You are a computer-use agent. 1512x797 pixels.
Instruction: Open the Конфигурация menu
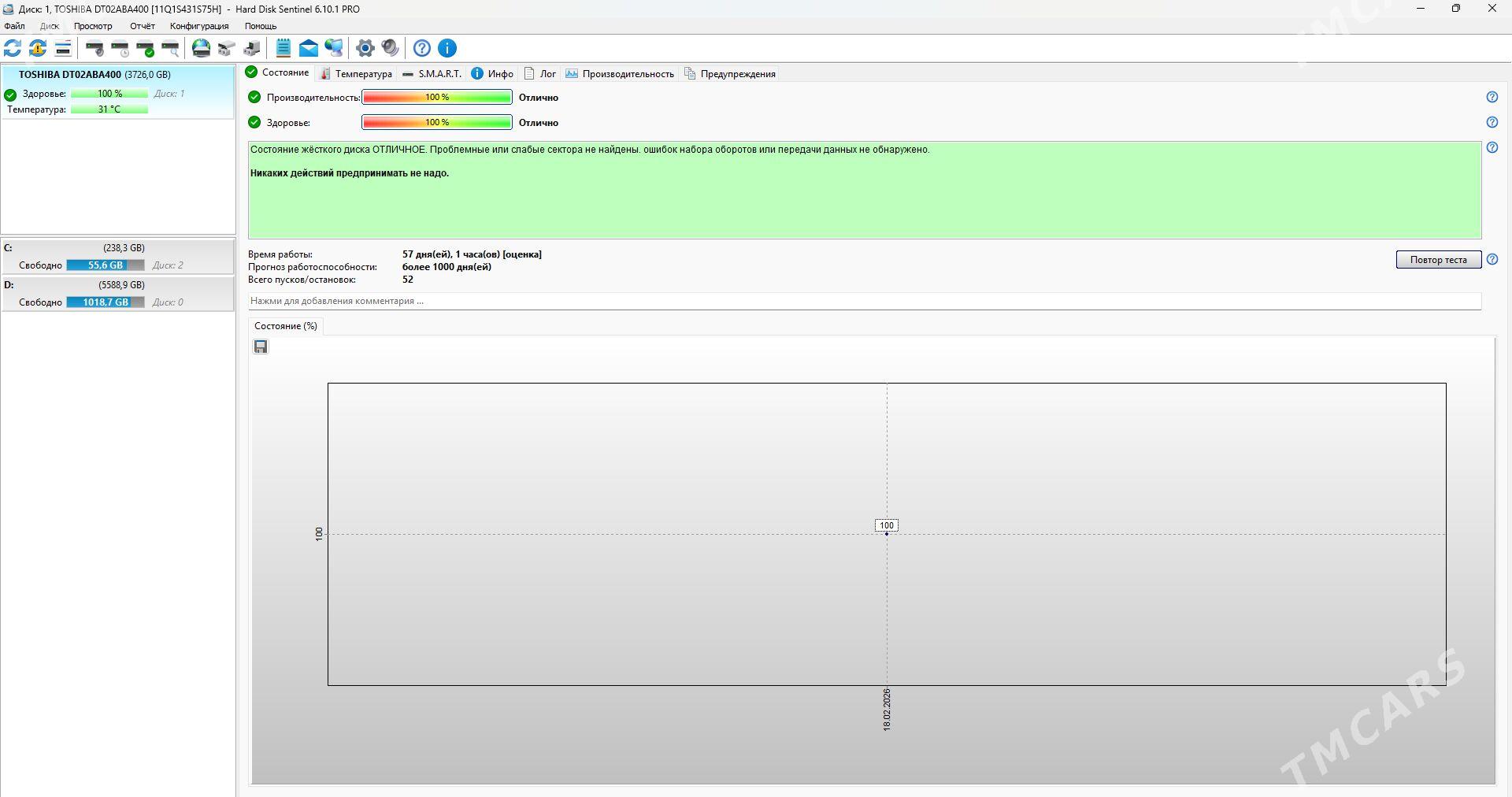(x=199, y=26)
